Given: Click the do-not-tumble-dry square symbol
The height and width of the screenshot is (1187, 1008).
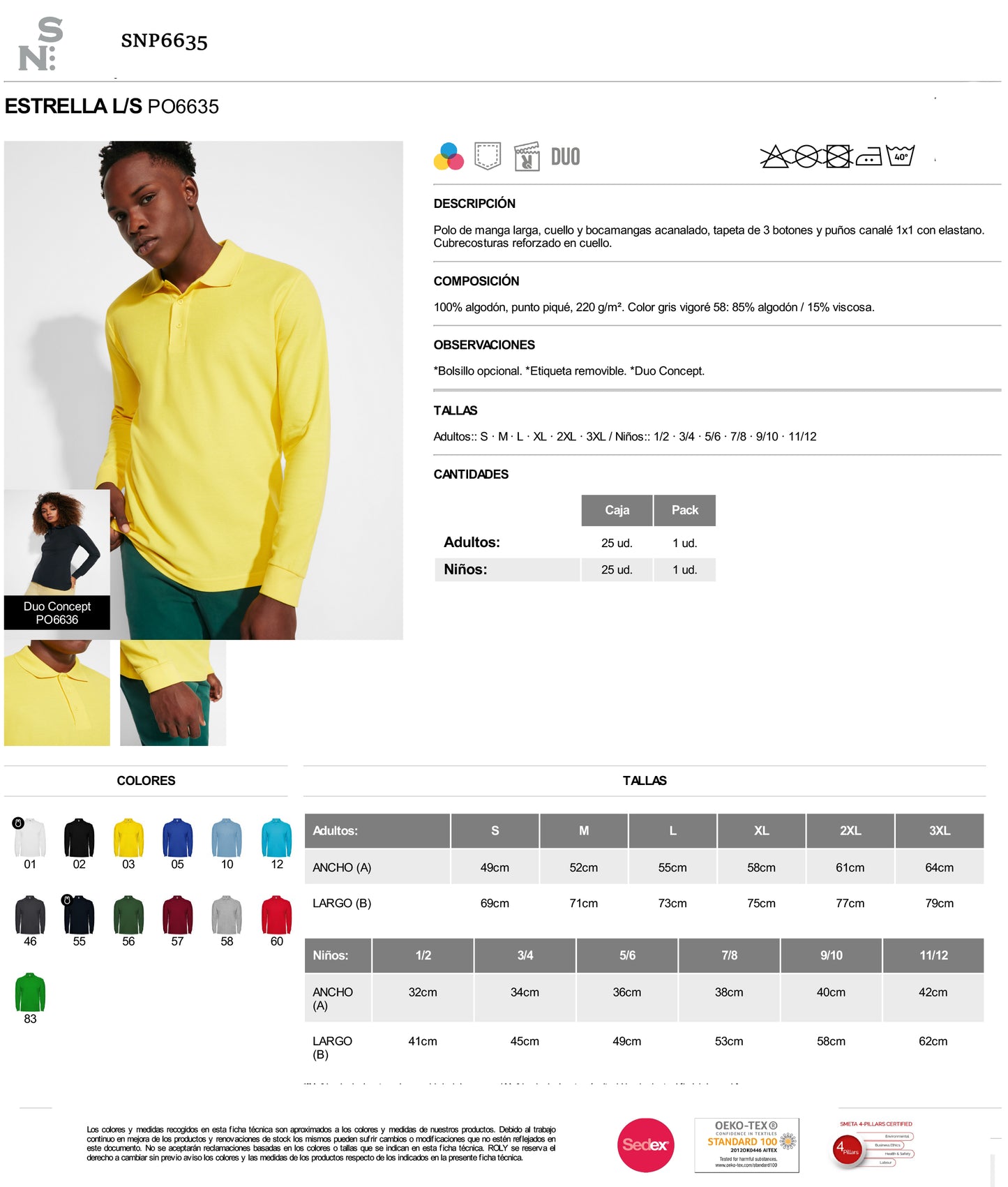Looking at the screenshot, I should 838,156.
